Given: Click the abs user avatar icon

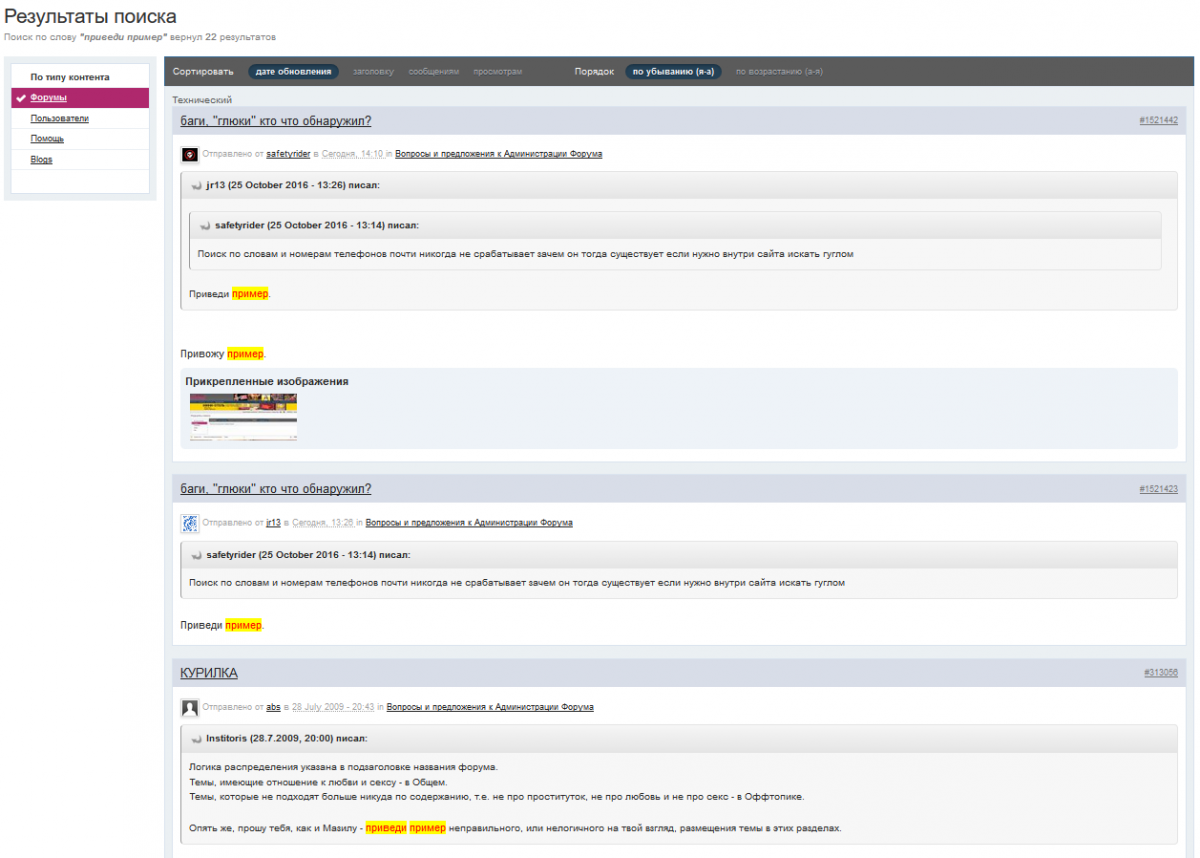Looking at the screenshot, I should click(x=190, y=708).
